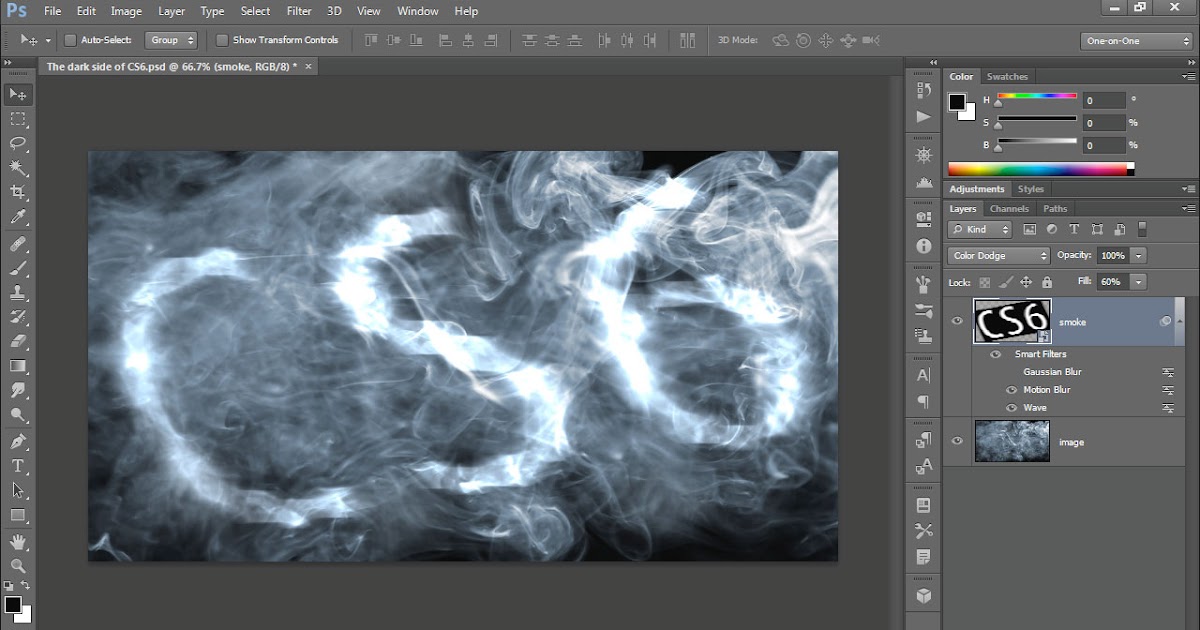
Task: Open the One-on-One workspace dropdown
Action: tap(1137, 41)
